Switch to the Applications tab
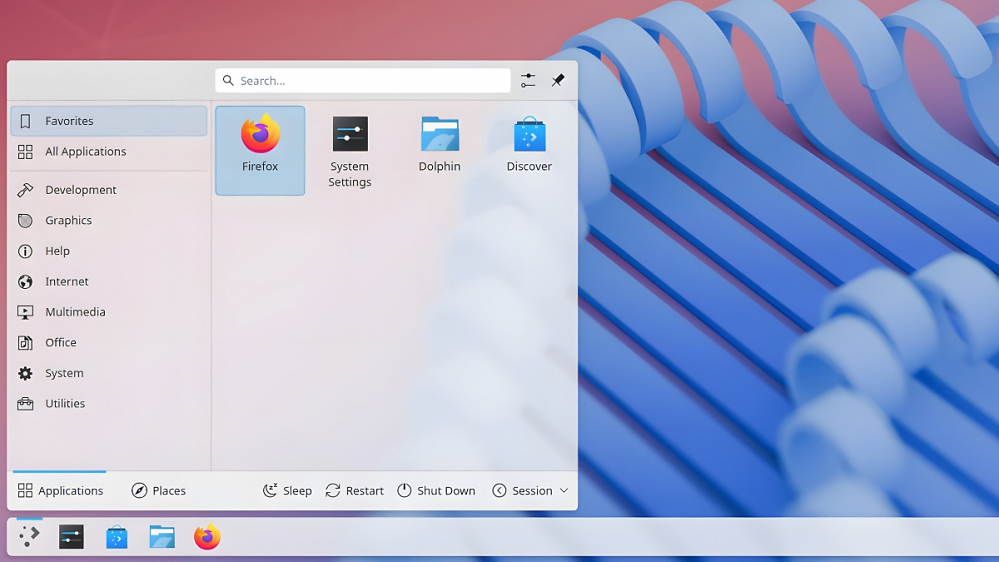Viewport: 999px width, 562px height. [60, 491]
